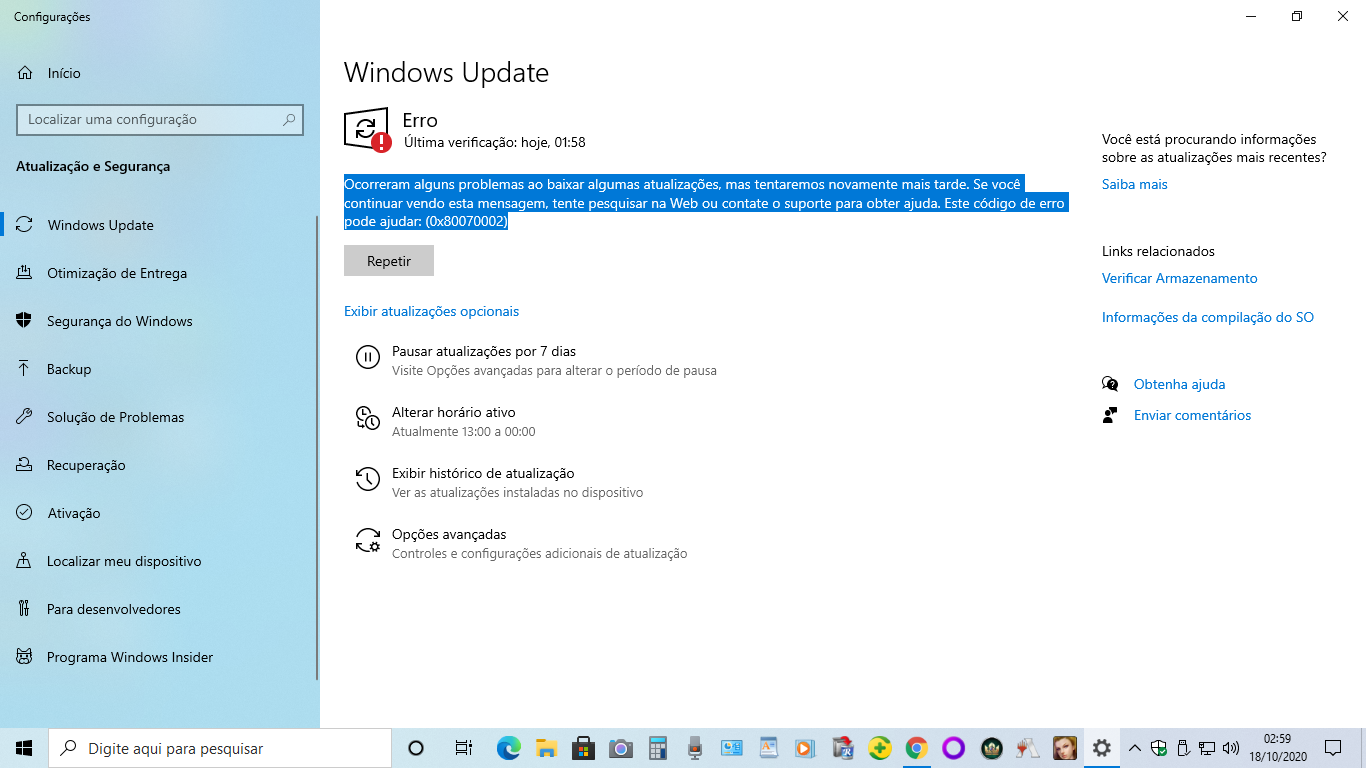The image size is (1366, 768).
Task: Click the Opções avançadas text
Action: (x=449, y=534)
